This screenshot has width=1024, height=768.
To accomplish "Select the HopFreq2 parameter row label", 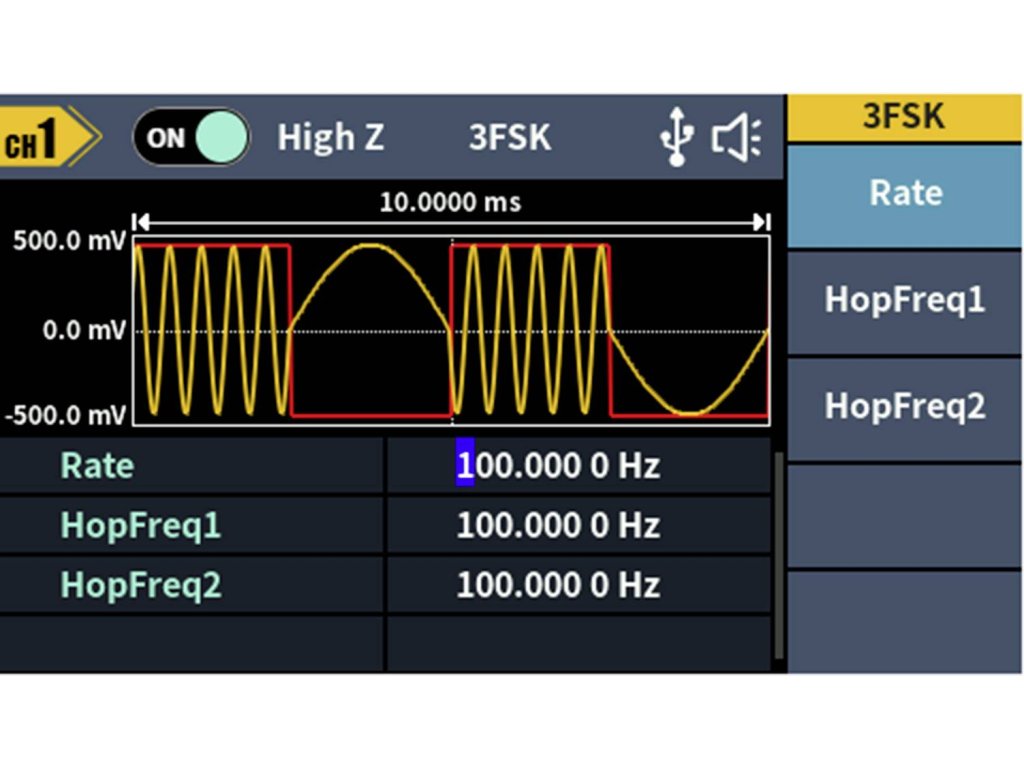I will point(140,586).
